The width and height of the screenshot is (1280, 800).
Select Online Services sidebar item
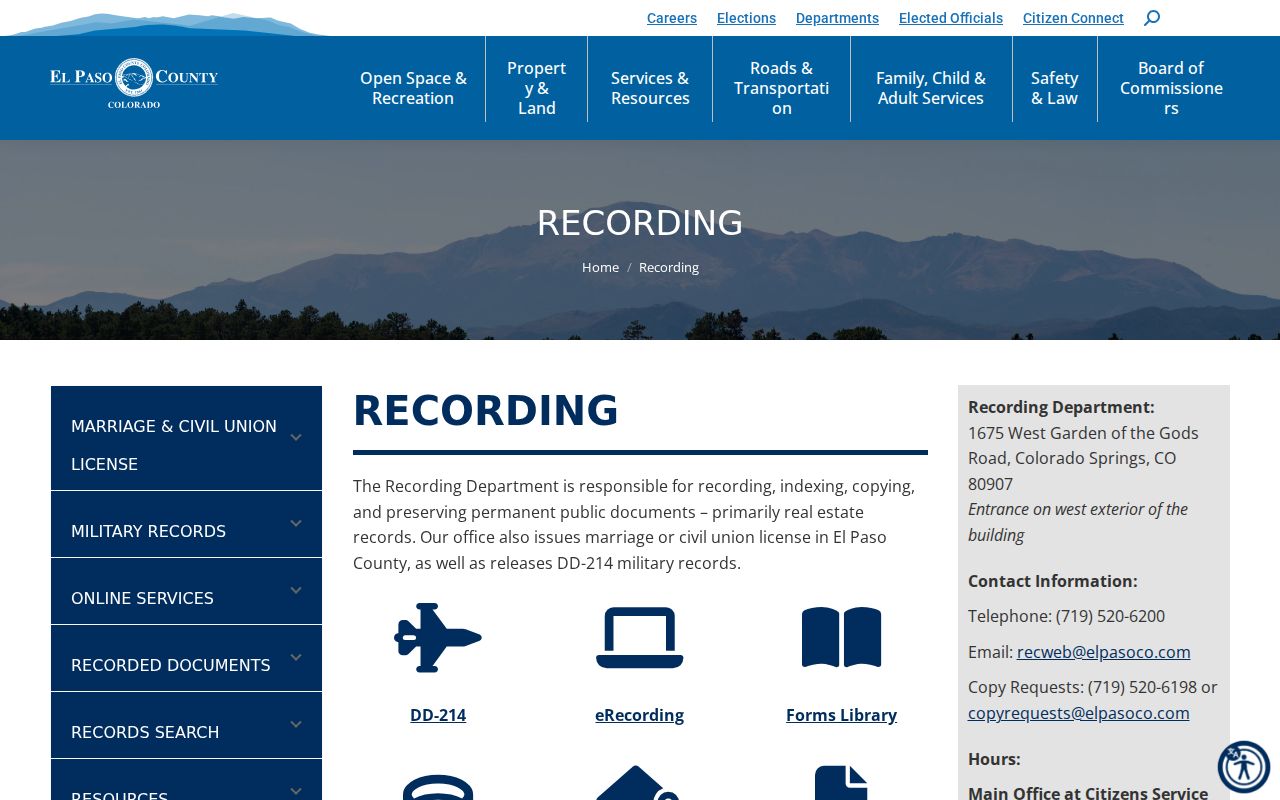point(186,591)
